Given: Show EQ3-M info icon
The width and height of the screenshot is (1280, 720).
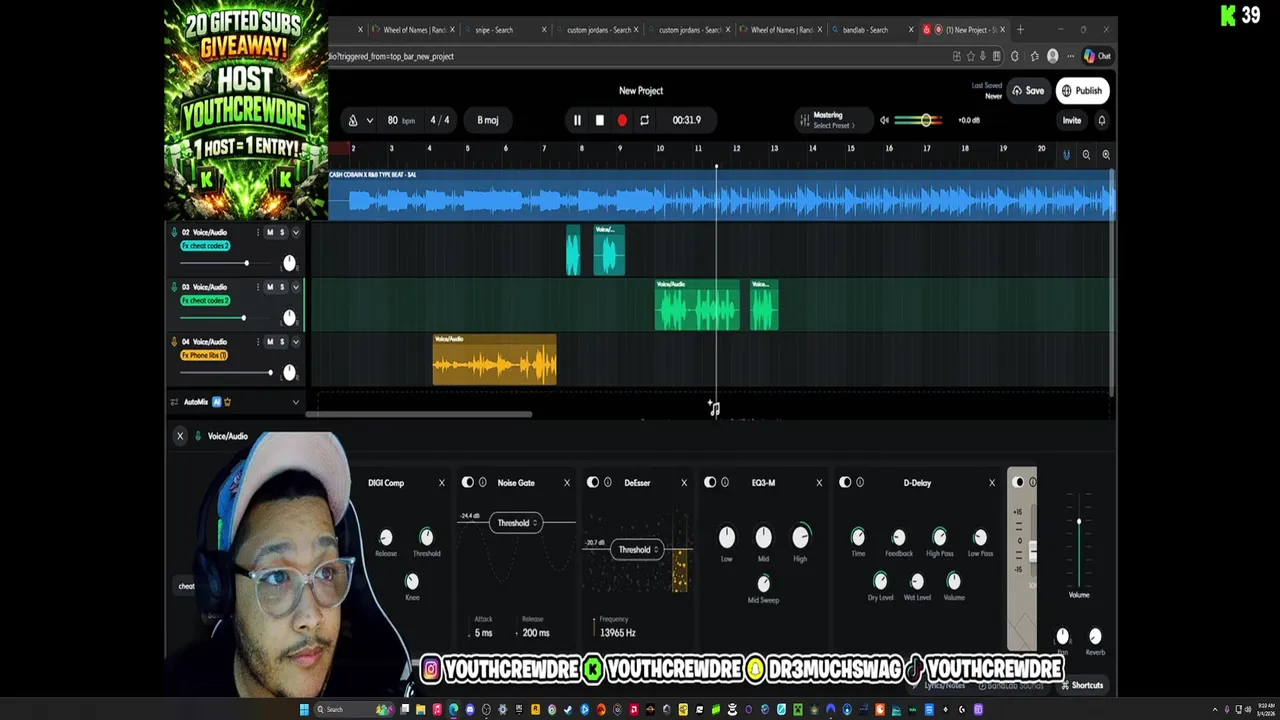Looking at the screenshot, I should click(725, 483).
